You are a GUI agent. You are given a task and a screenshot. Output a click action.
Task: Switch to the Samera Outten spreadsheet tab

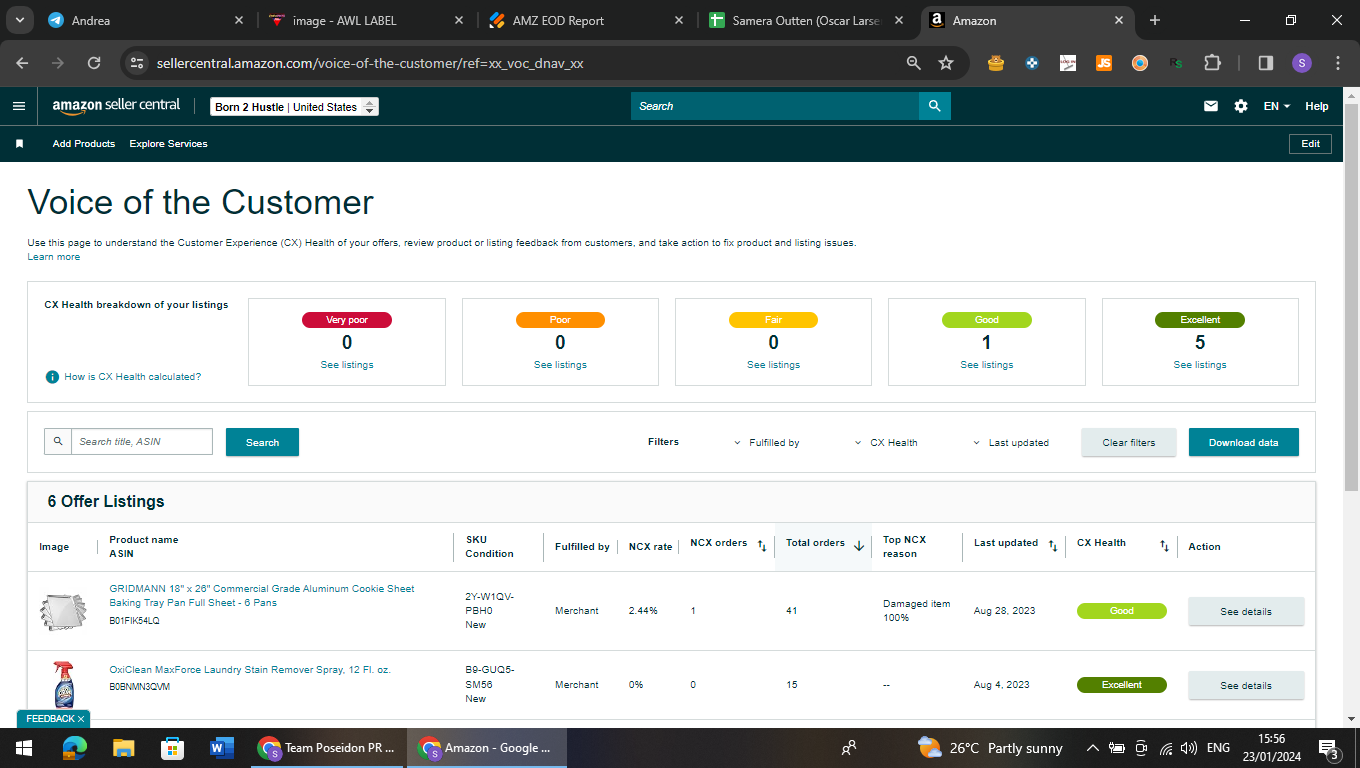coord(804,20)
